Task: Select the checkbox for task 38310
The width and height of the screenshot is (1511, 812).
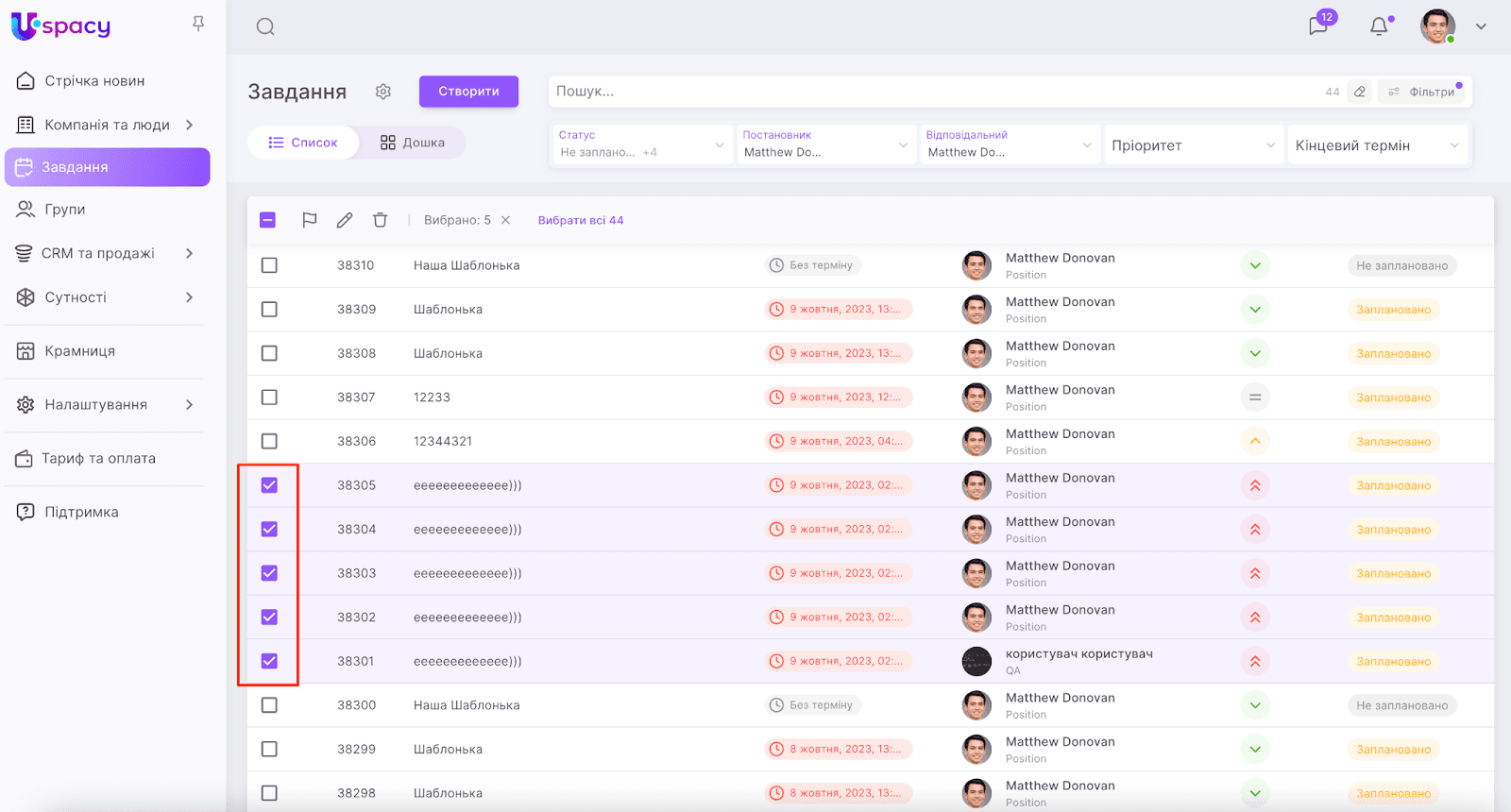Action: coord(269,265)
